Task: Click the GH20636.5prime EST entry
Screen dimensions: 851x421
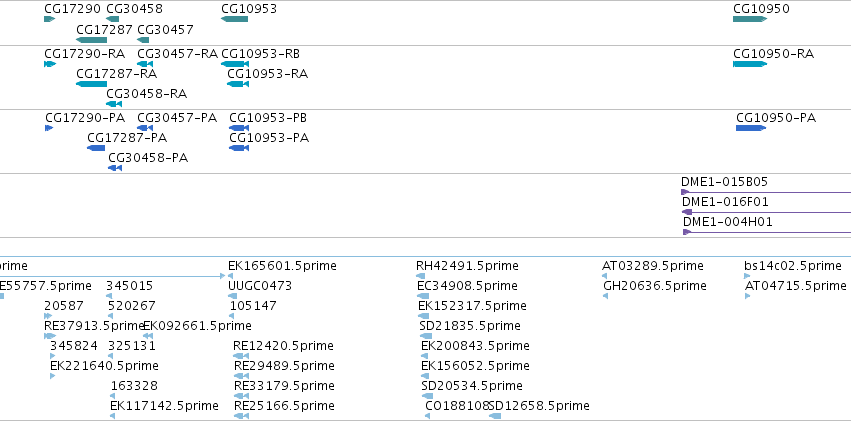Action: tap(655, 285)
